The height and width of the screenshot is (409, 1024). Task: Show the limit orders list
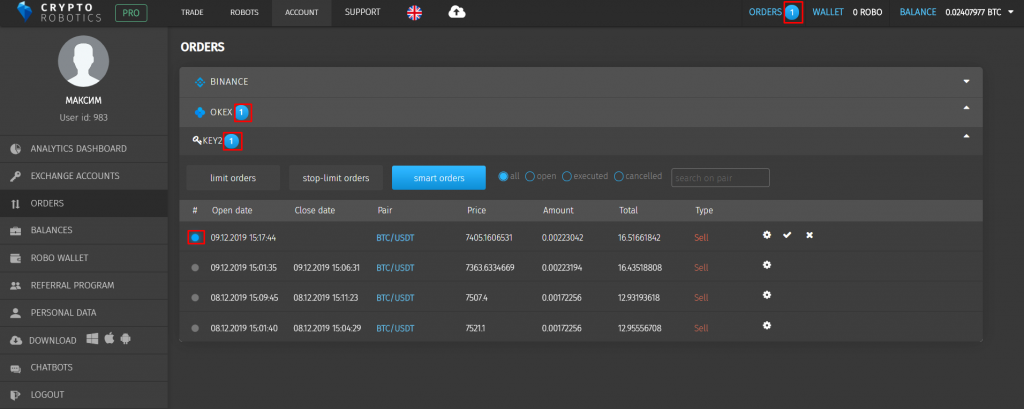[x=233, y=178]
